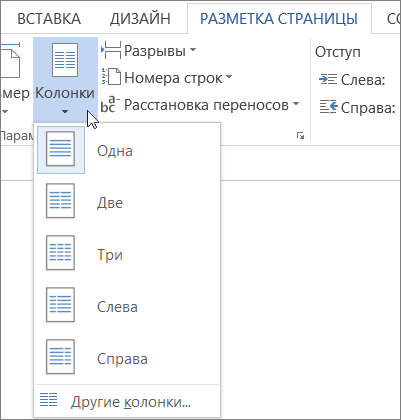The height and width of the screenshot is (420, 401).
Task: Collapse the Колонки dropdown arrow
Action: tap(65, 112)
